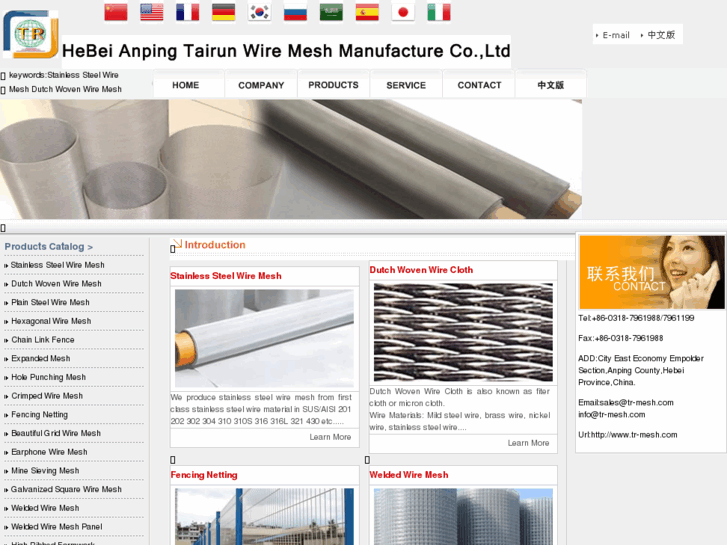Screen dimensions: 727x545
Task: Click the South Korea flag icon
Action: click(x=259, y=12)
